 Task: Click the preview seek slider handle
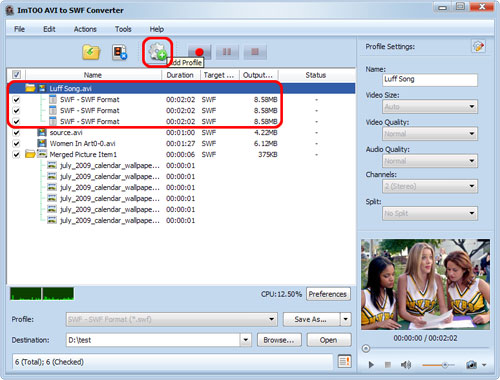click(x=366, y=349)
